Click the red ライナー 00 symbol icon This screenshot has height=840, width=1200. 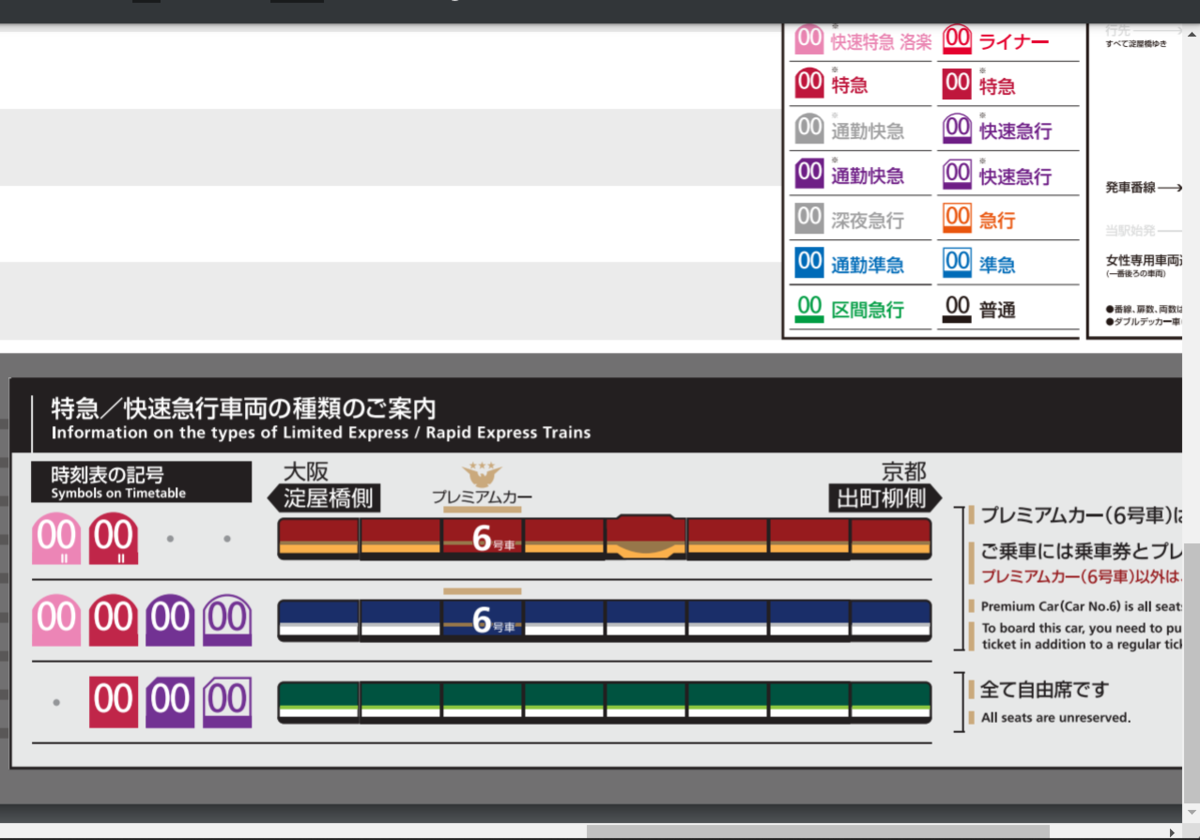tap(957, 39)
